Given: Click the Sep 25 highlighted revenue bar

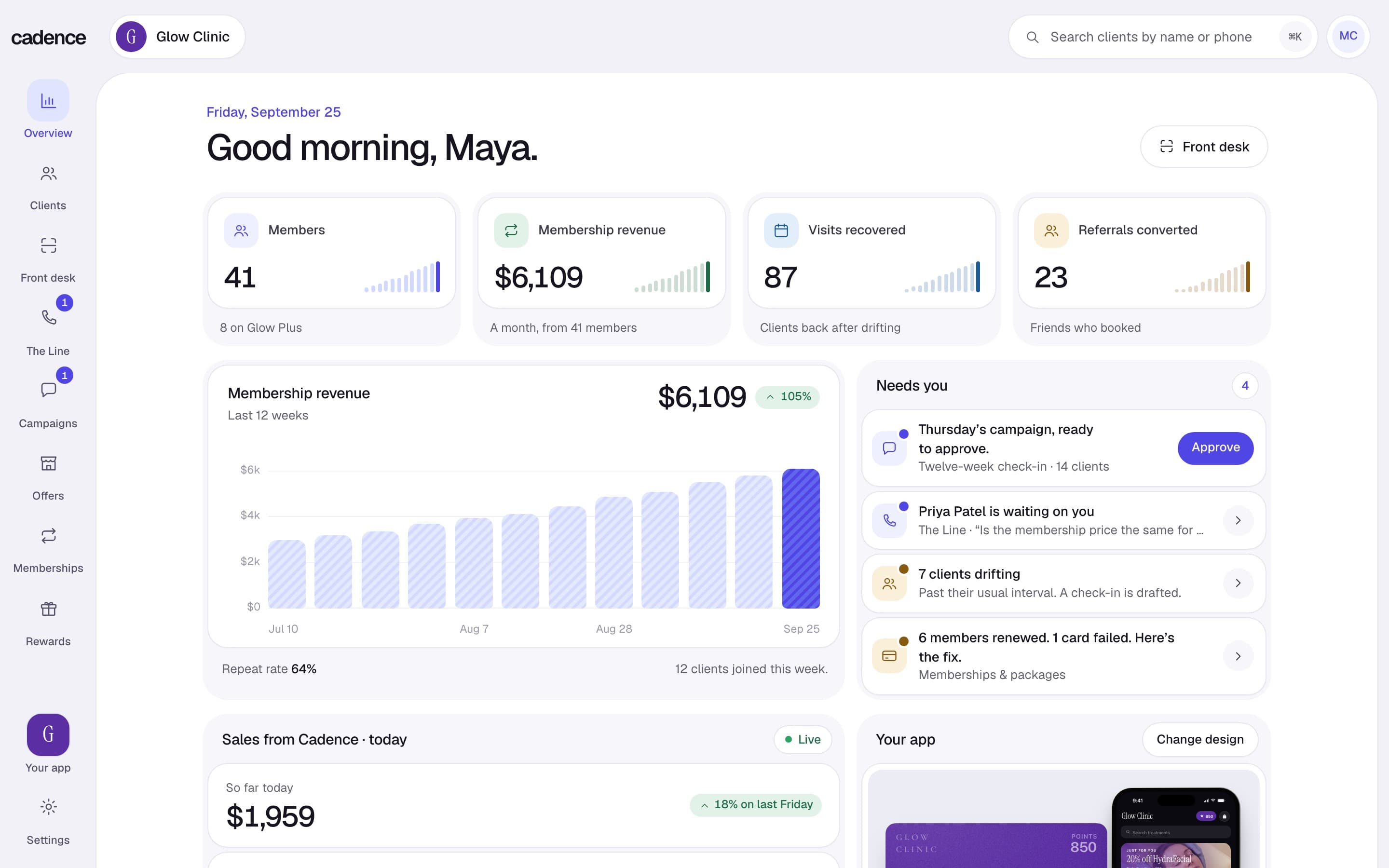Looking at the screenshot, I should 801,539.
